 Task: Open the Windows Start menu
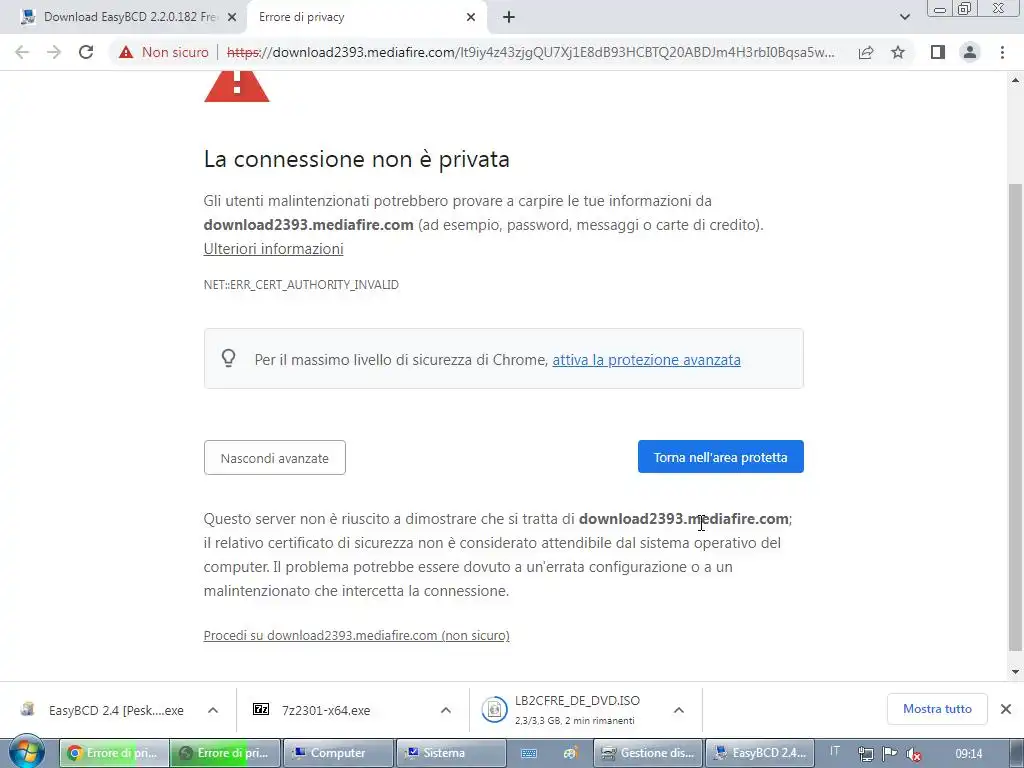(26, 752)
